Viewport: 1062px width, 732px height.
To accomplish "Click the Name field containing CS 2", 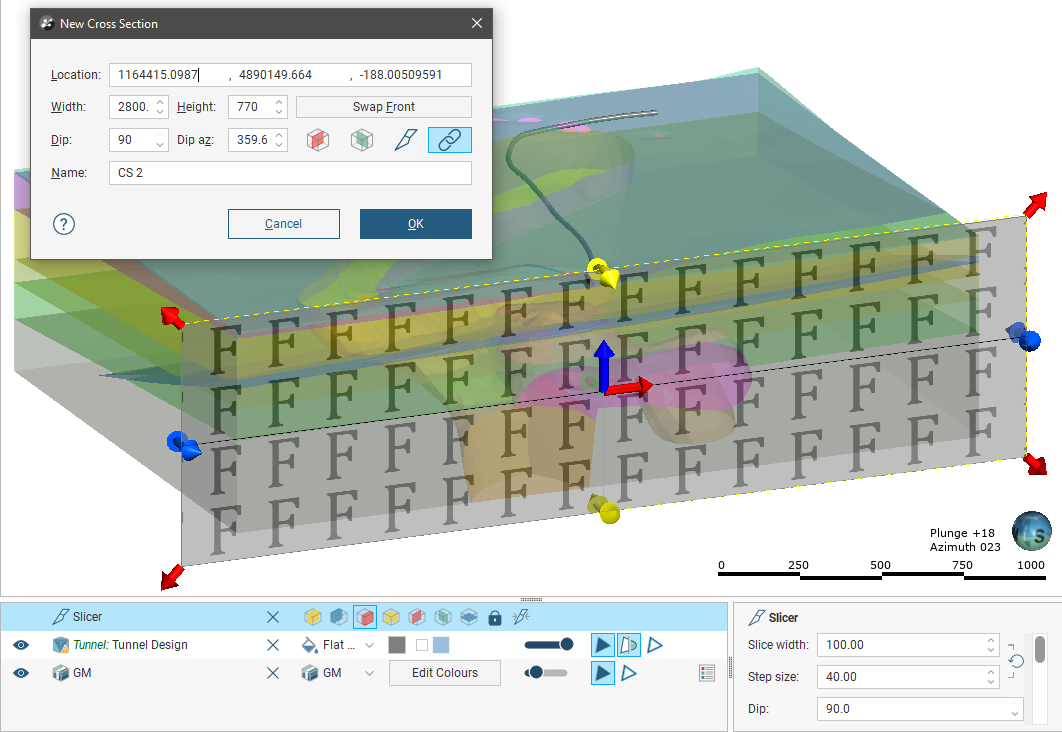I will (290, 173).
